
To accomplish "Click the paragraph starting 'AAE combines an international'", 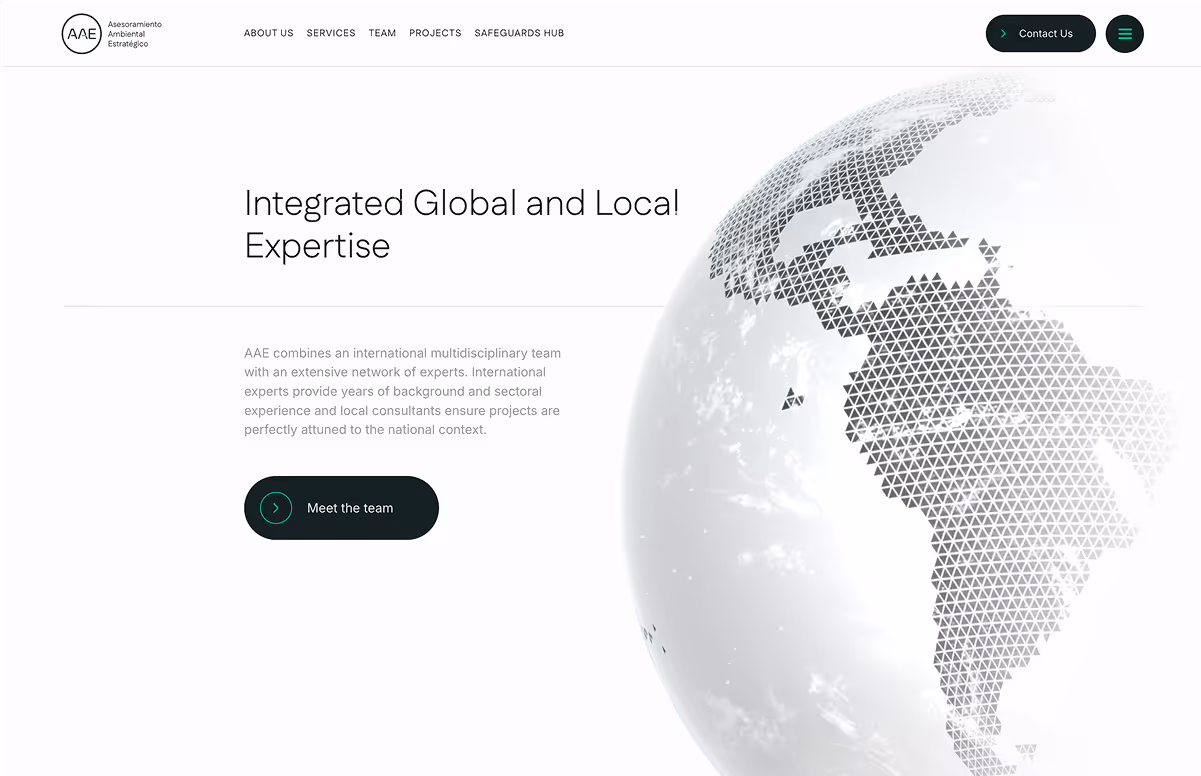I will coord(403,391).
